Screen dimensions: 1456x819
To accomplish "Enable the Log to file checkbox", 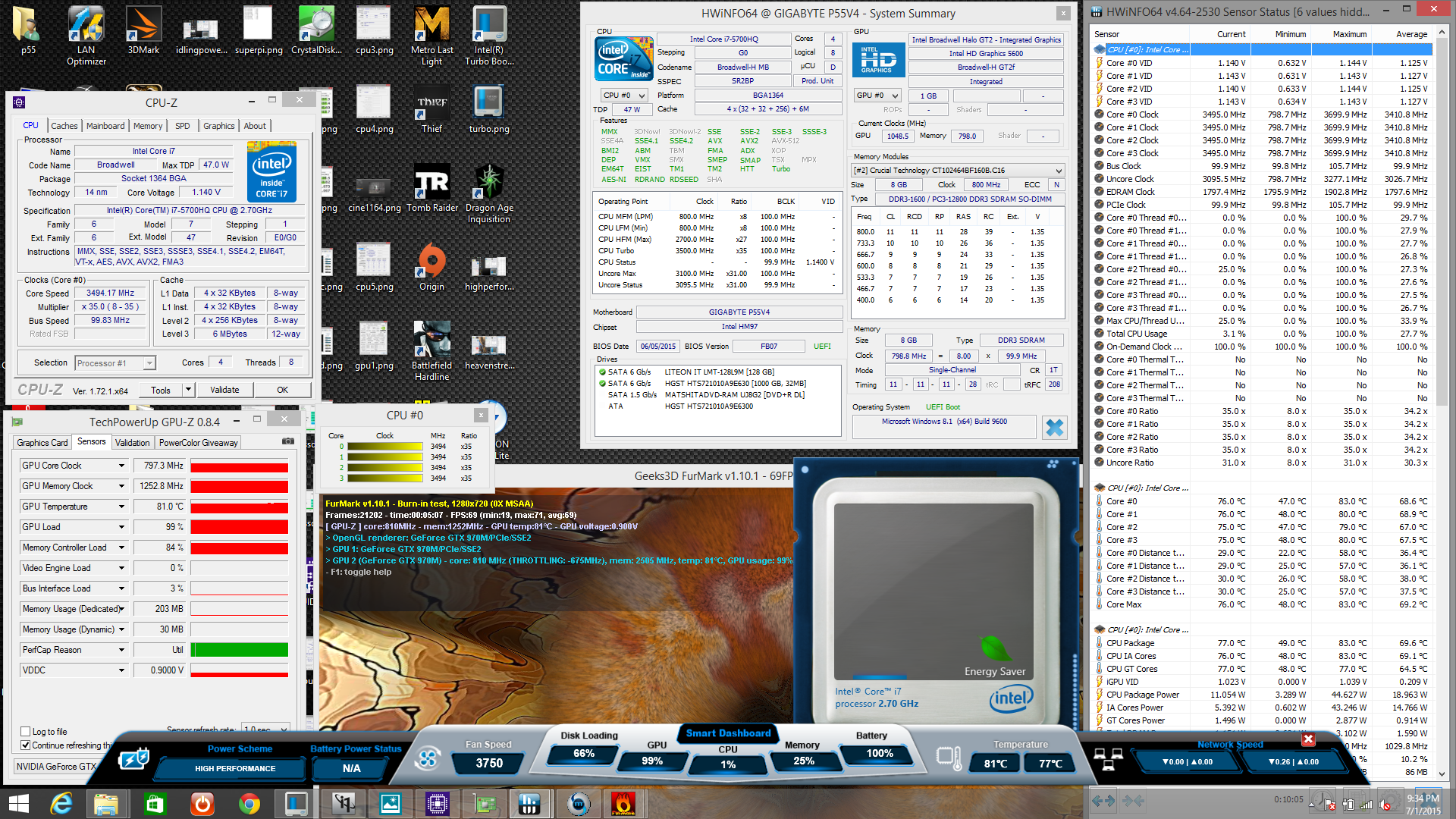I will 26,732.
